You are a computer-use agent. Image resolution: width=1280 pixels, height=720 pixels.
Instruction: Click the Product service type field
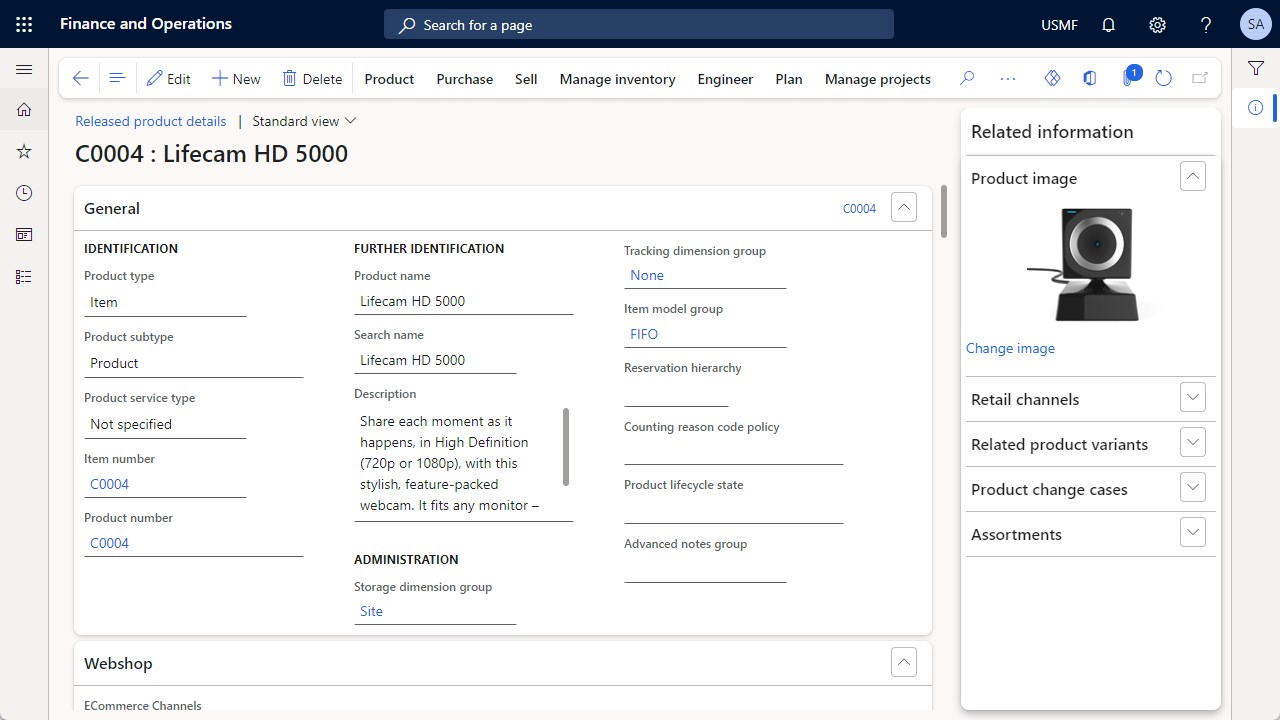point(165,424)
